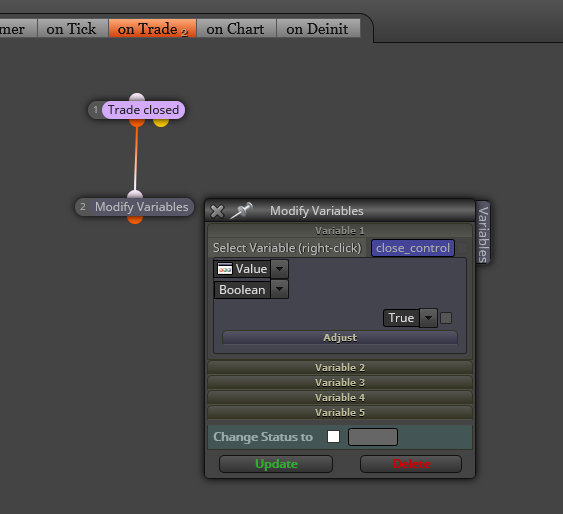This screenshot has width=563, height=514.
Task: Select the Trade closed block
Action: click(x=144, y=110)
